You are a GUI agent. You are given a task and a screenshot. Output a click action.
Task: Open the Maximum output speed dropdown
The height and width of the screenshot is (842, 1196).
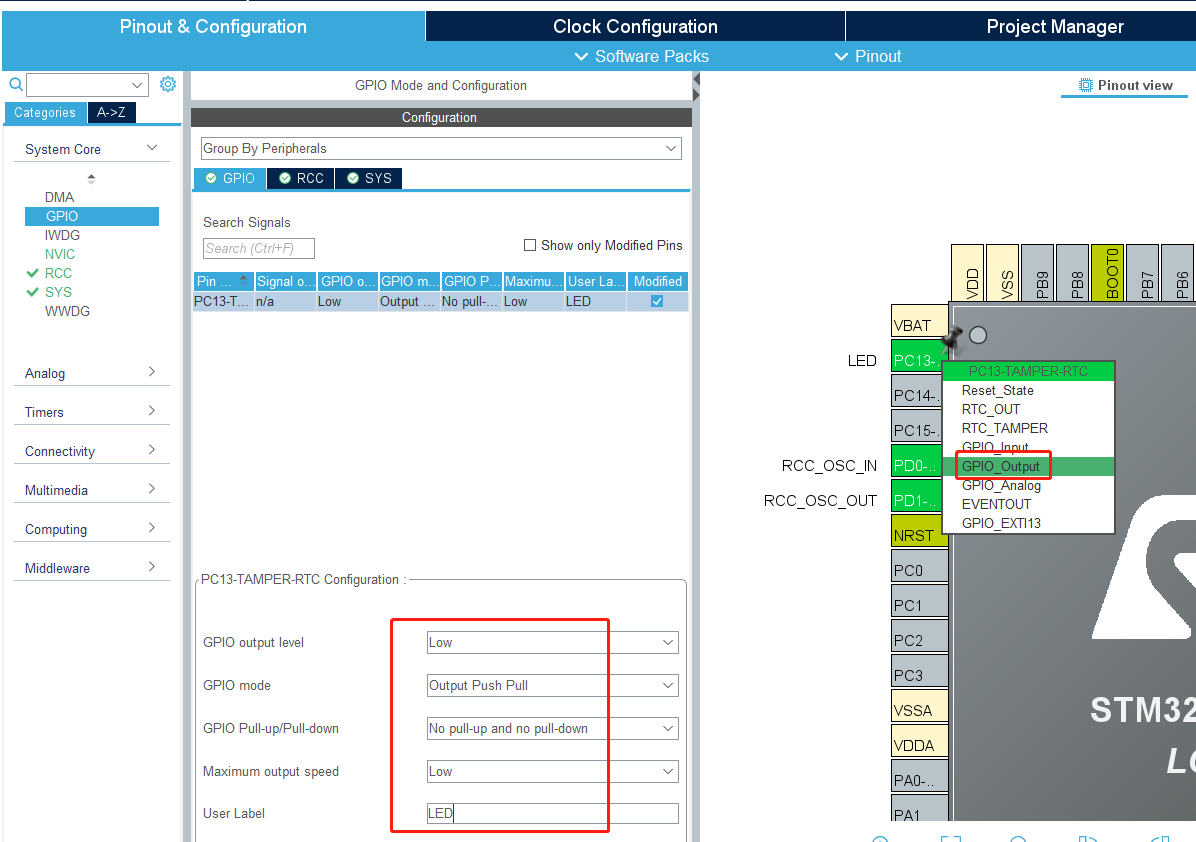click(552, 771)
